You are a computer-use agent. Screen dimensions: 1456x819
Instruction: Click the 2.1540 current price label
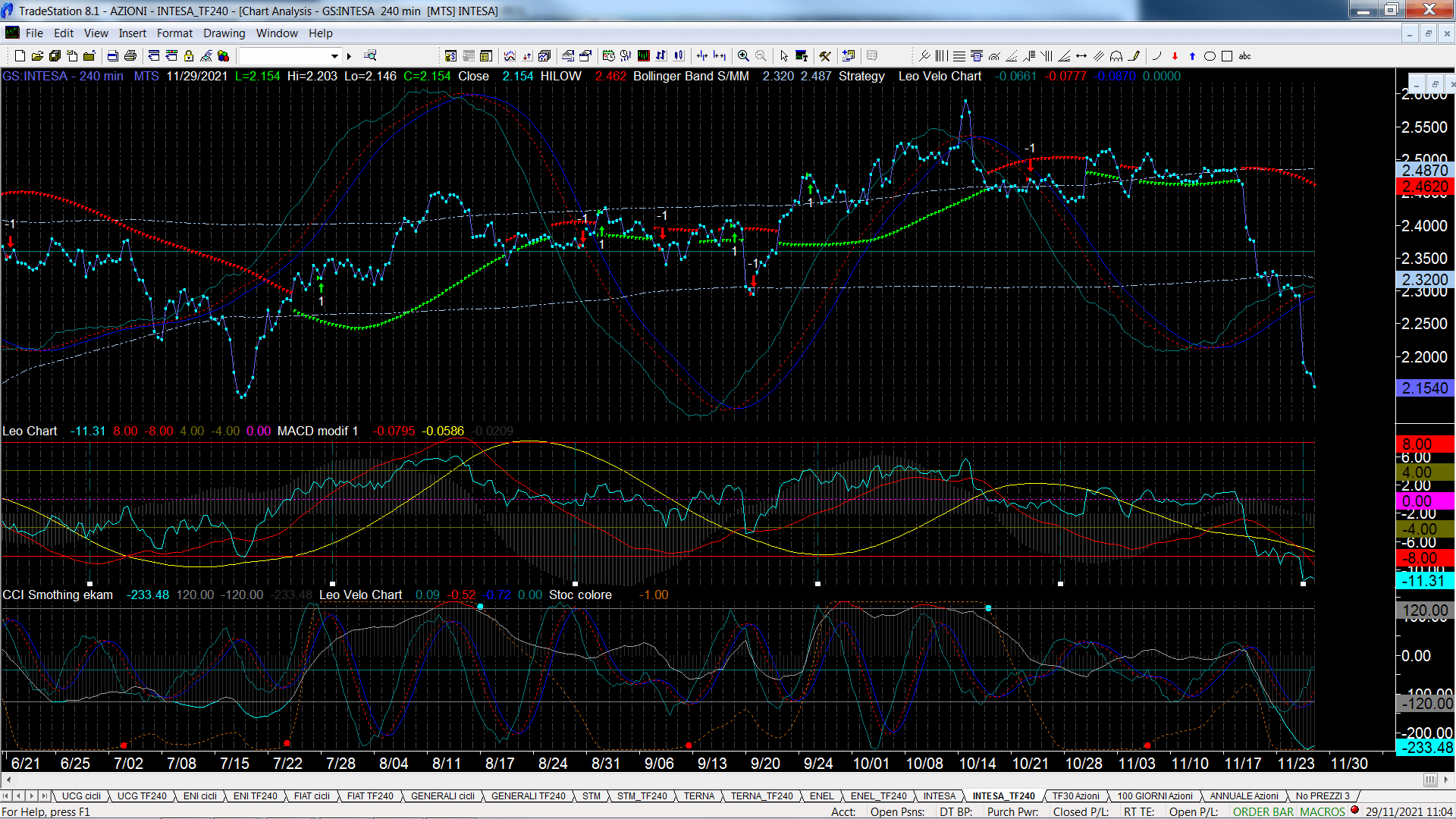pos(1425,388)
